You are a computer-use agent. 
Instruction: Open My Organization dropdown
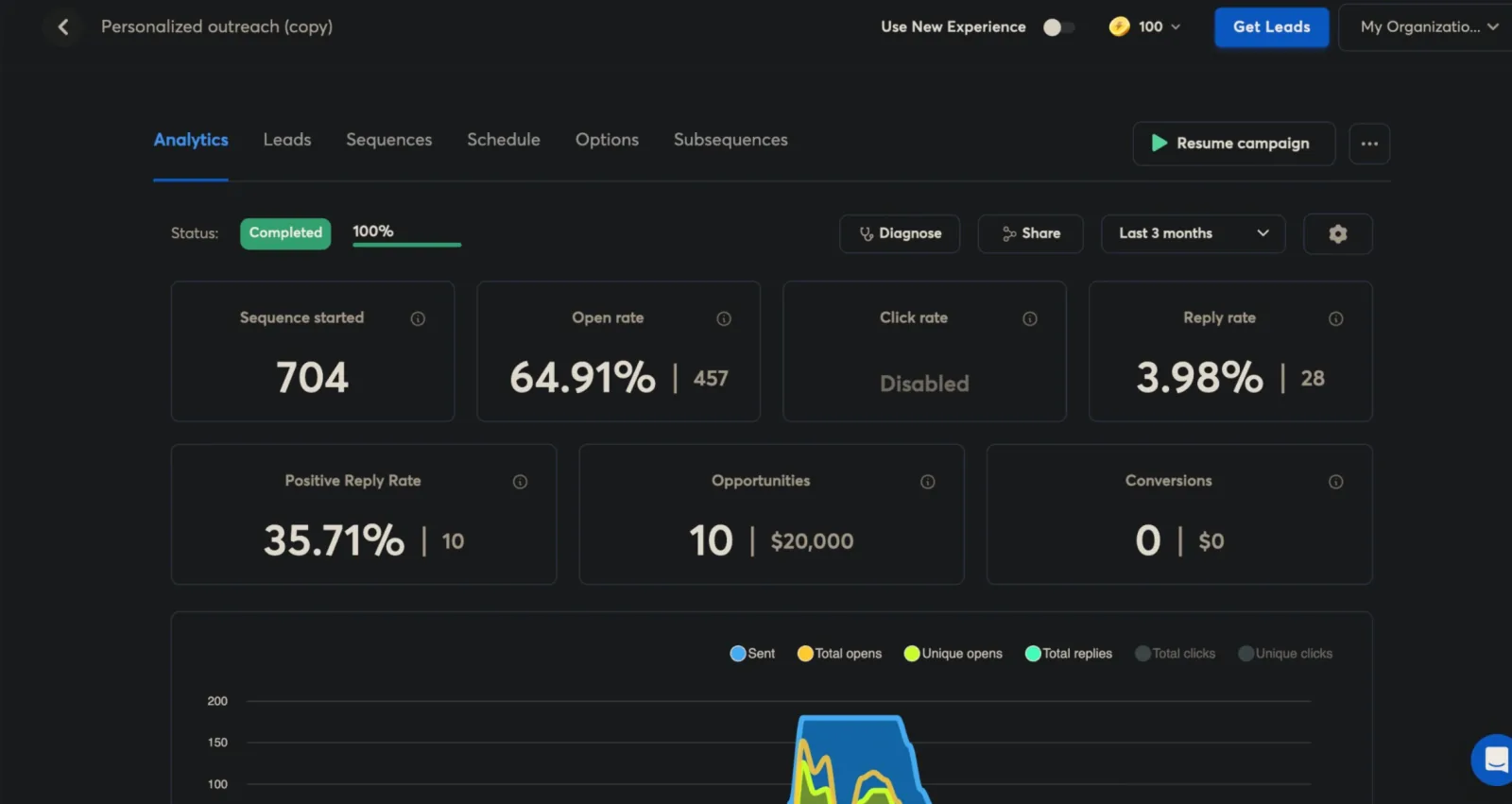point(1428,27)
